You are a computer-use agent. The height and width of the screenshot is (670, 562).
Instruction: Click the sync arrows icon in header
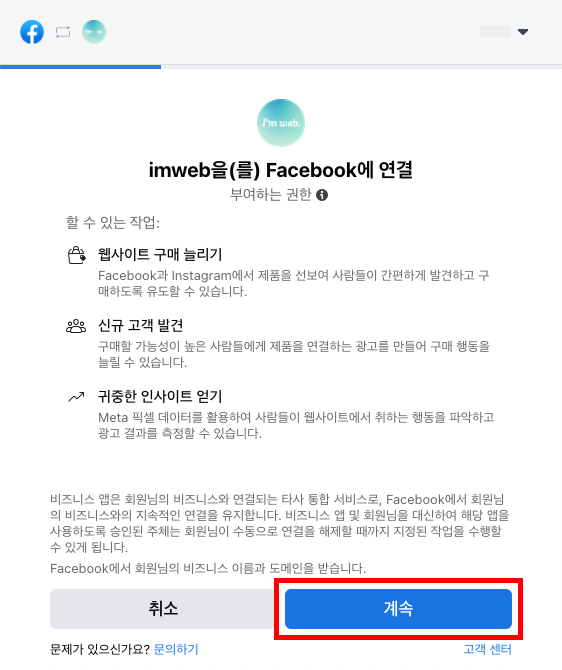click(63, 32)
